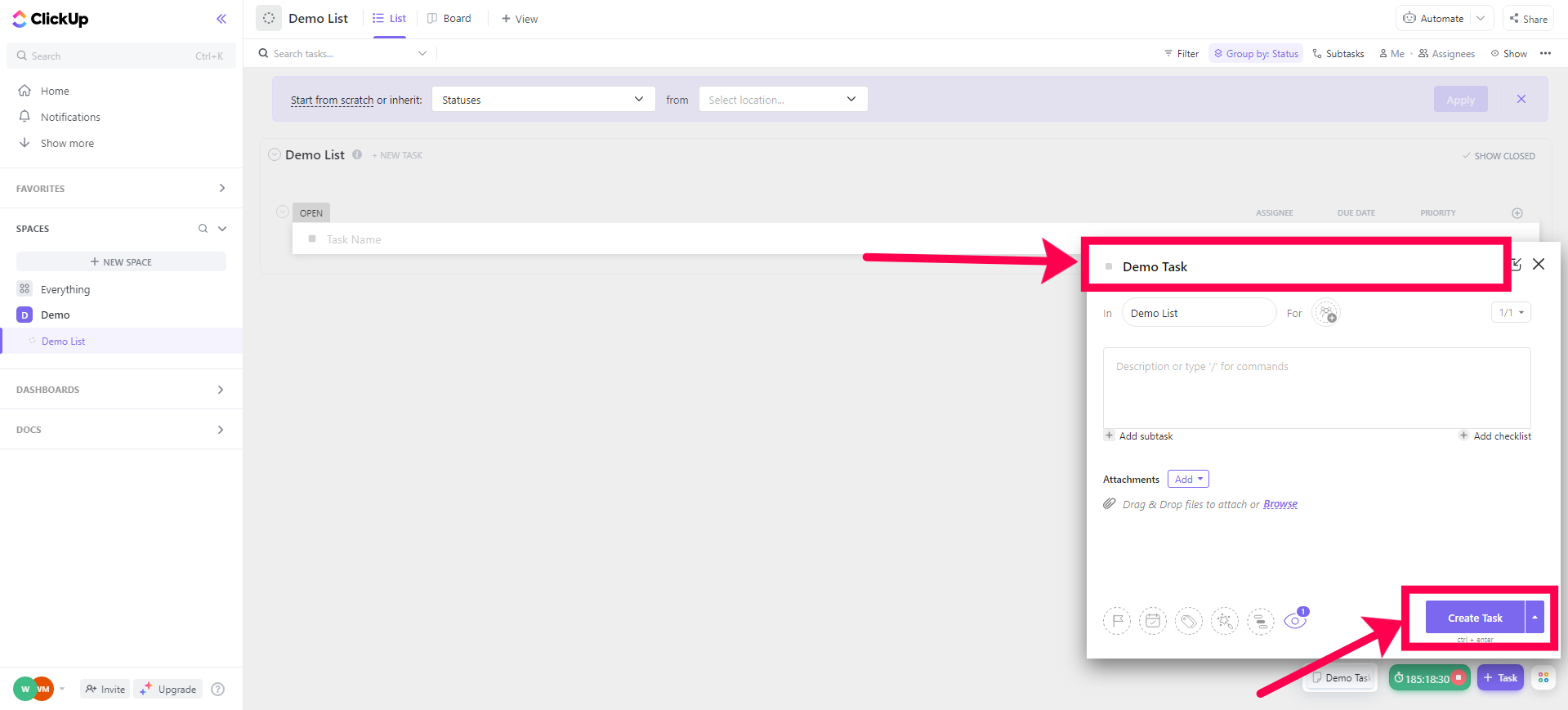The width and height of the screenshot is (1568, 710).
Task: Open the Demo space
Action: click(55, 315)
